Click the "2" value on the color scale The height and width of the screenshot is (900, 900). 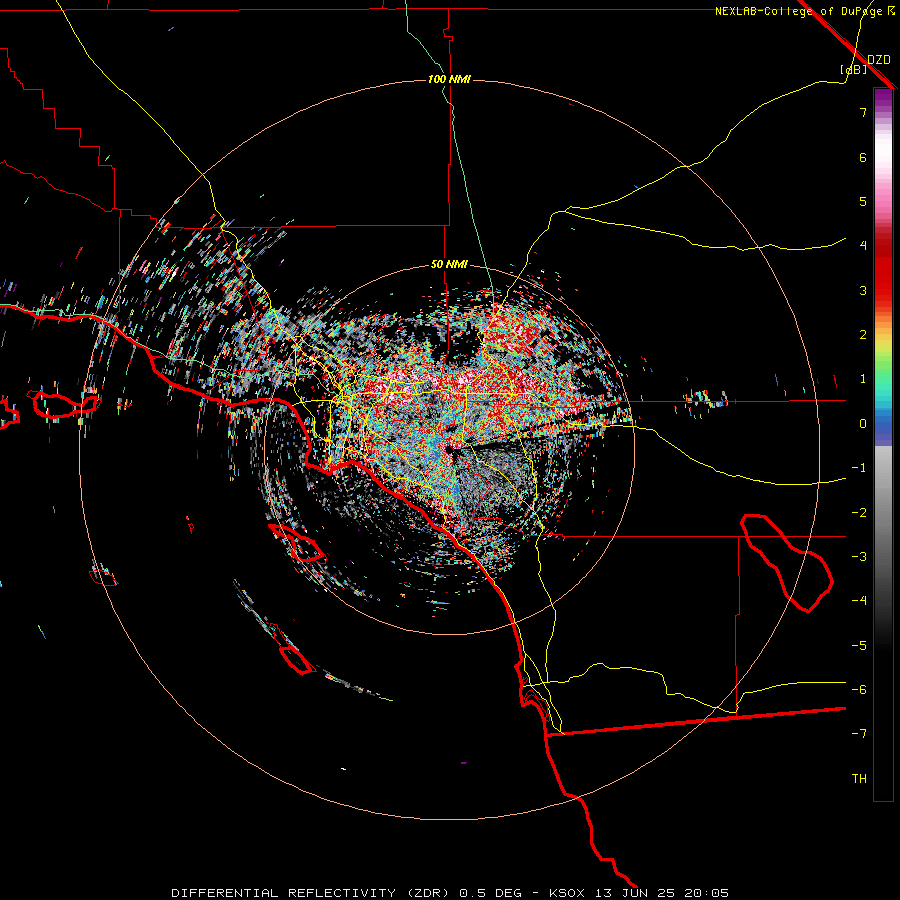click(x=863, y=335)
